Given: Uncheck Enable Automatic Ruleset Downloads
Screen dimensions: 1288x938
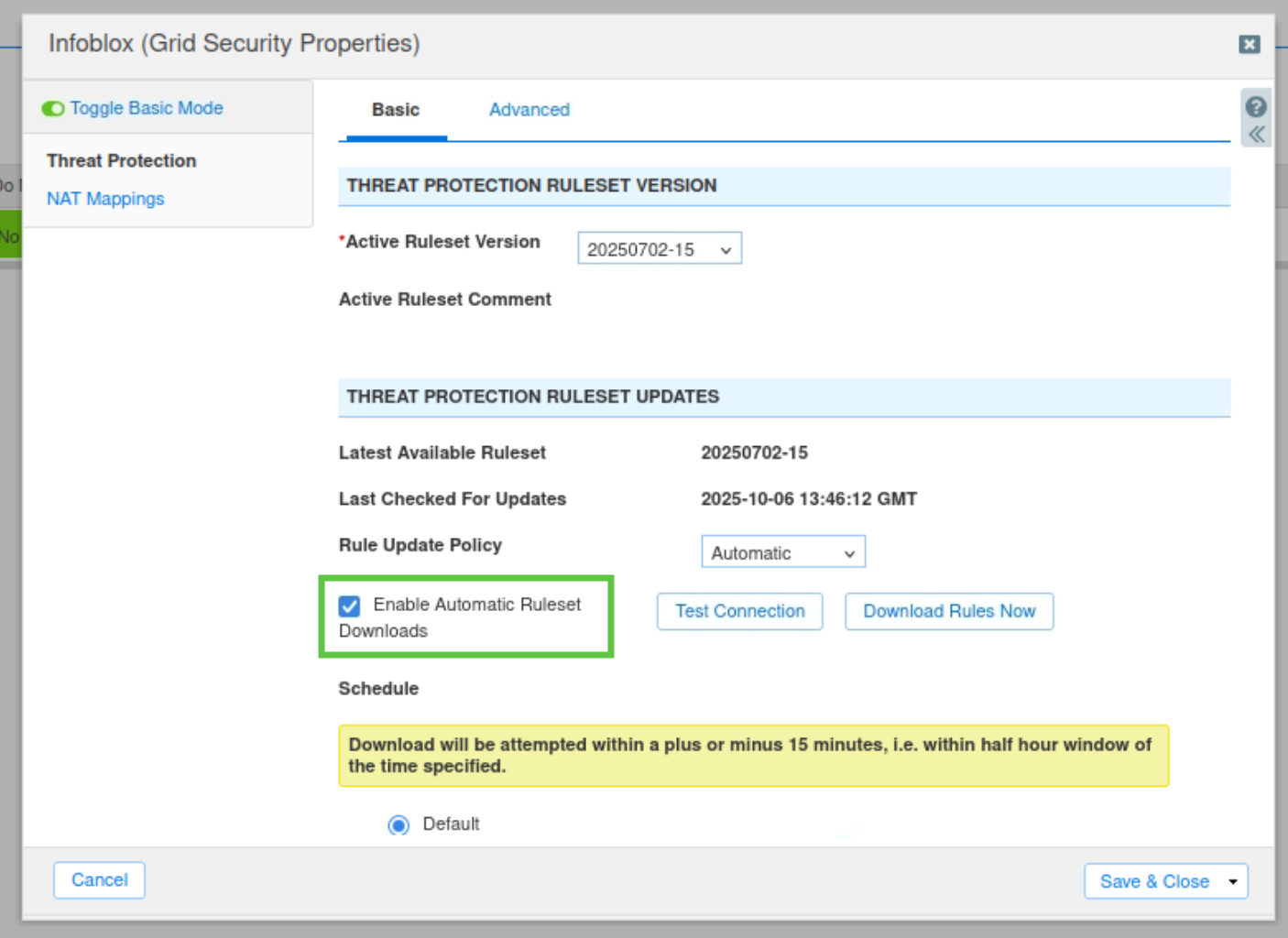Looking at the screenshot, I should click(x=349, y=605).
